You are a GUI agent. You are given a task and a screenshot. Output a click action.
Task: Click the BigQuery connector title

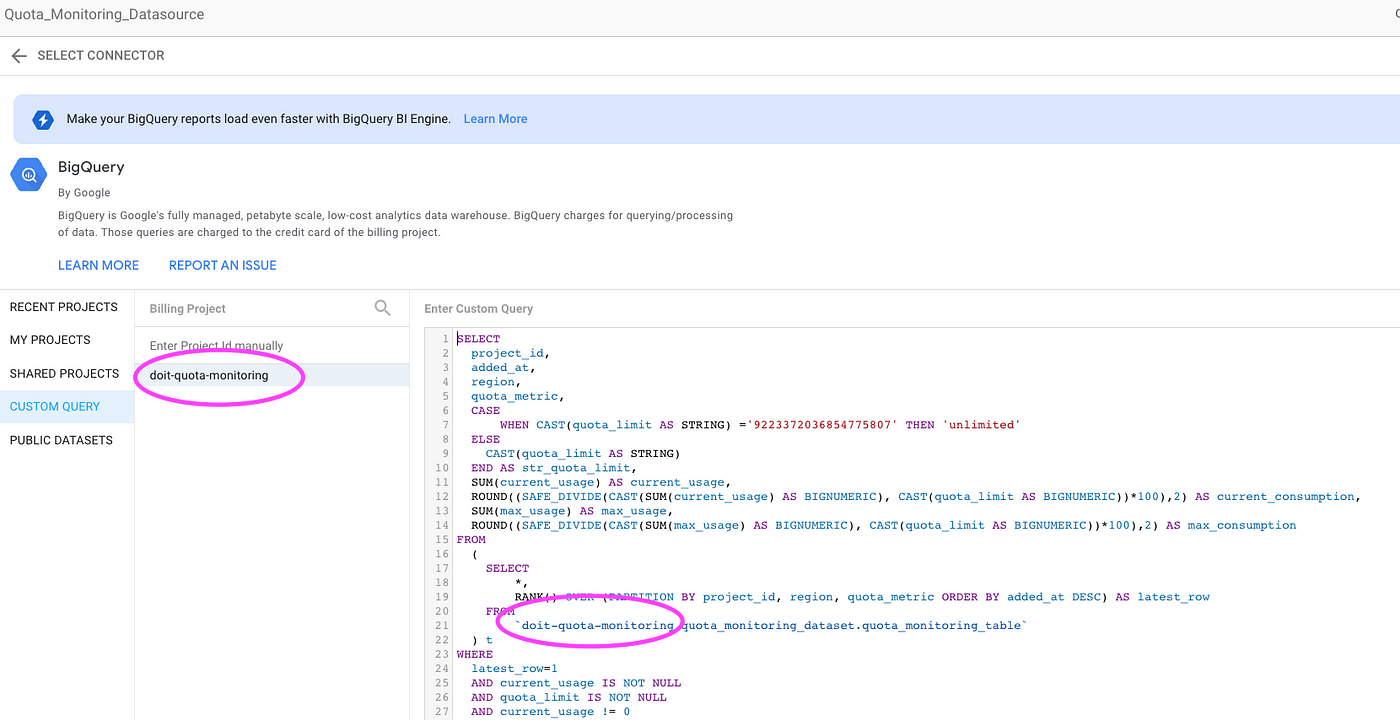coord(91,167)
